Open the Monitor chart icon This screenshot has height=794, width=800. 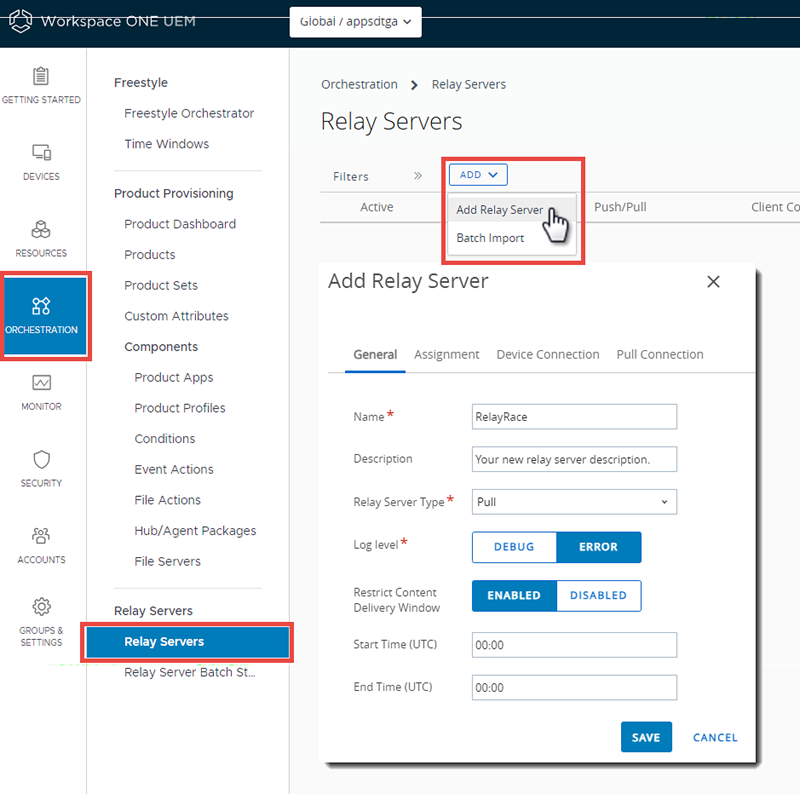coord(41,383)
